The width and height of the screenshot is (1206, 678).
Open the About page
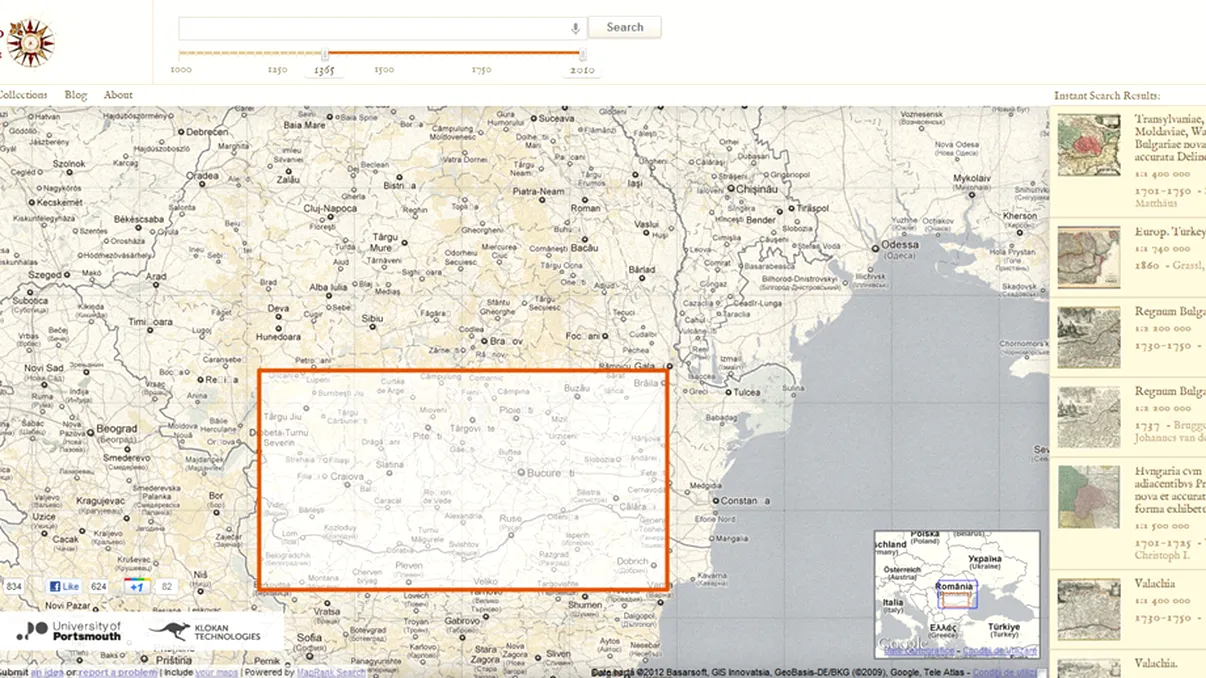117,94
